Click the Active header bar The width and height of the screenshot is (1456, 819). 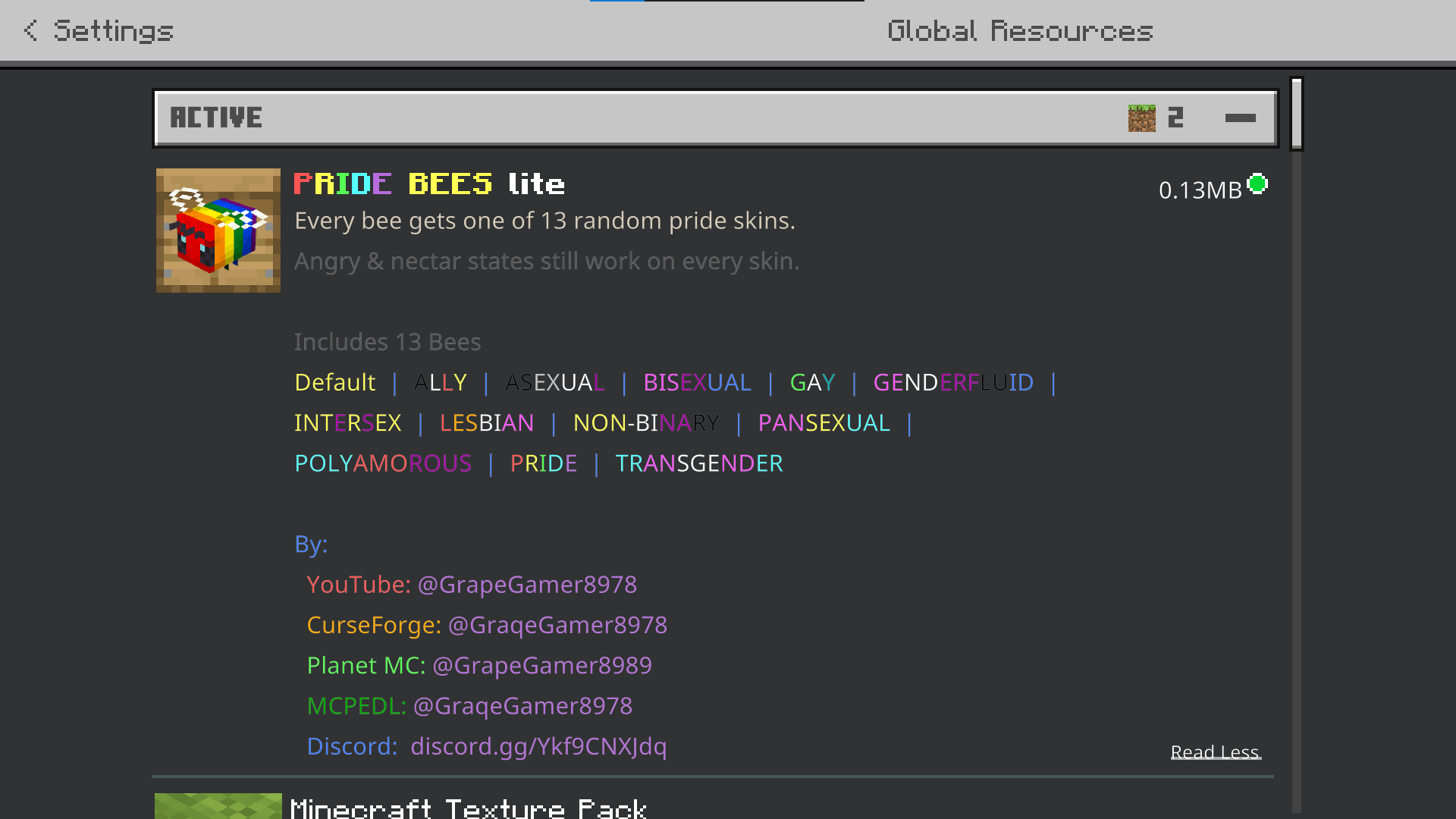[716, 118]
